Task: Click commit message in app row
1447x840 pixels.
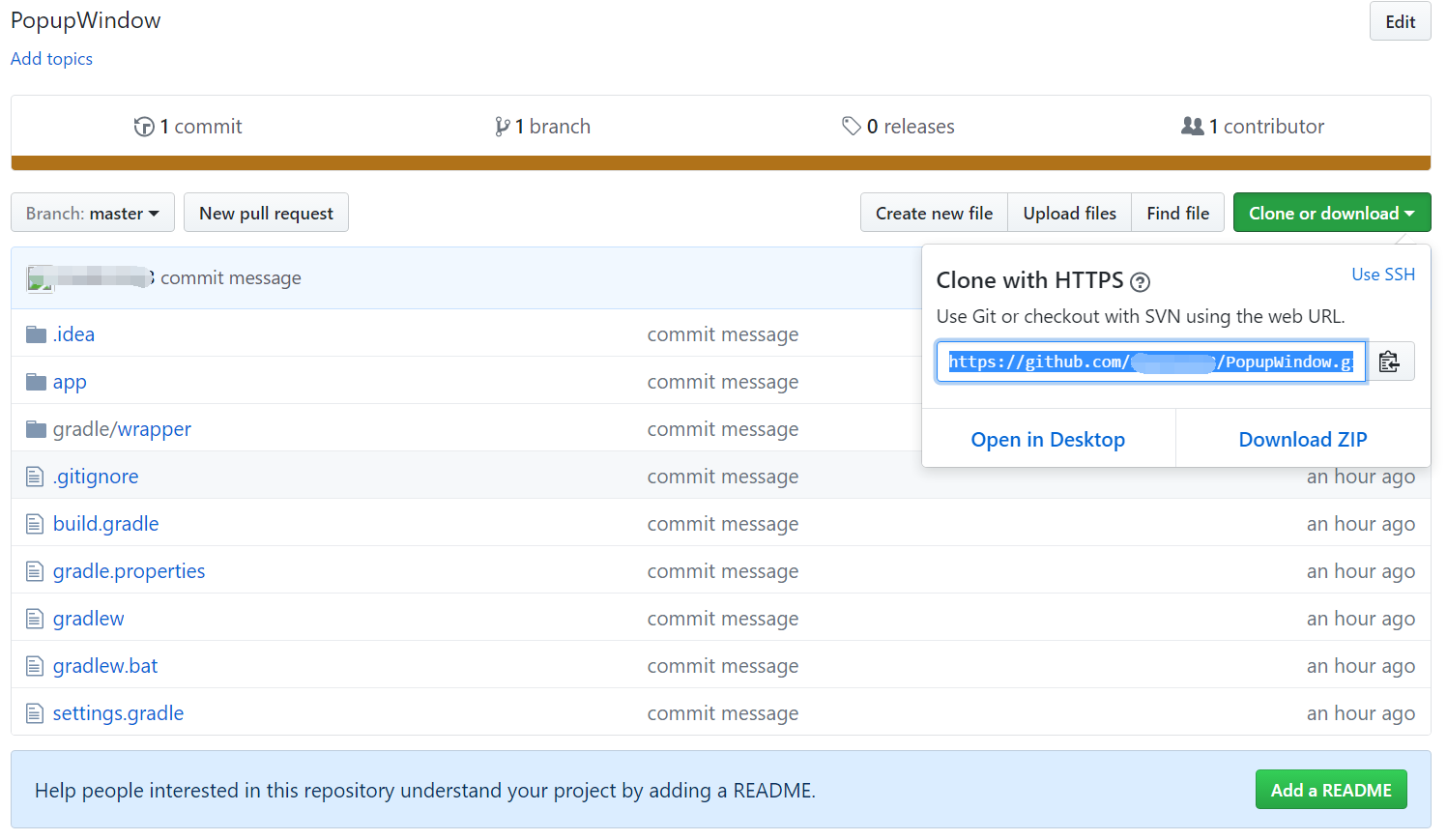Action: [723, 382]
